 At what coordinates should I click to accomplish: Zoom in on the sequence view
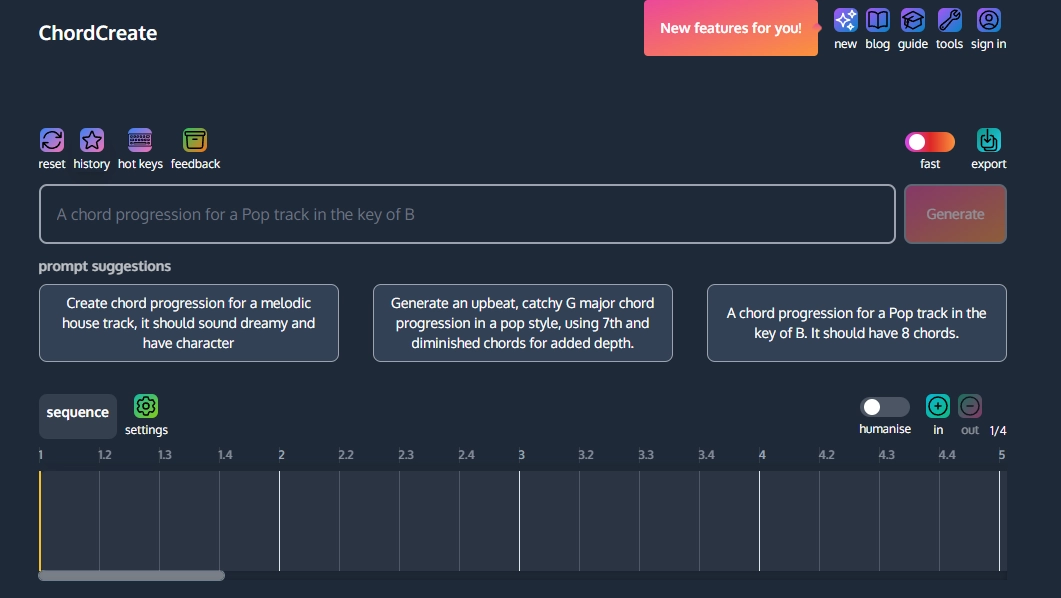(937, 406)
